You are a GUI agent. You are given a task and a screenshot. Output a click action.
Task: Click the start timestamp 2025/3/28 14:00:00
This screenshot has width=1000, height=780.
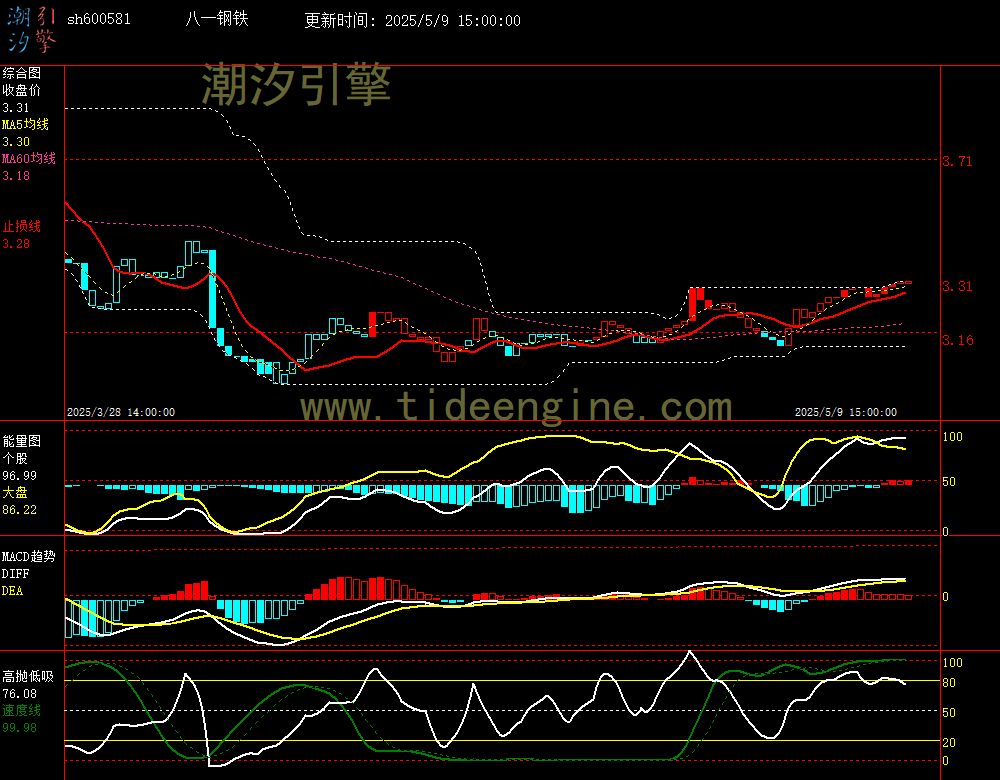pyautogui.click(x=121, y=413)
